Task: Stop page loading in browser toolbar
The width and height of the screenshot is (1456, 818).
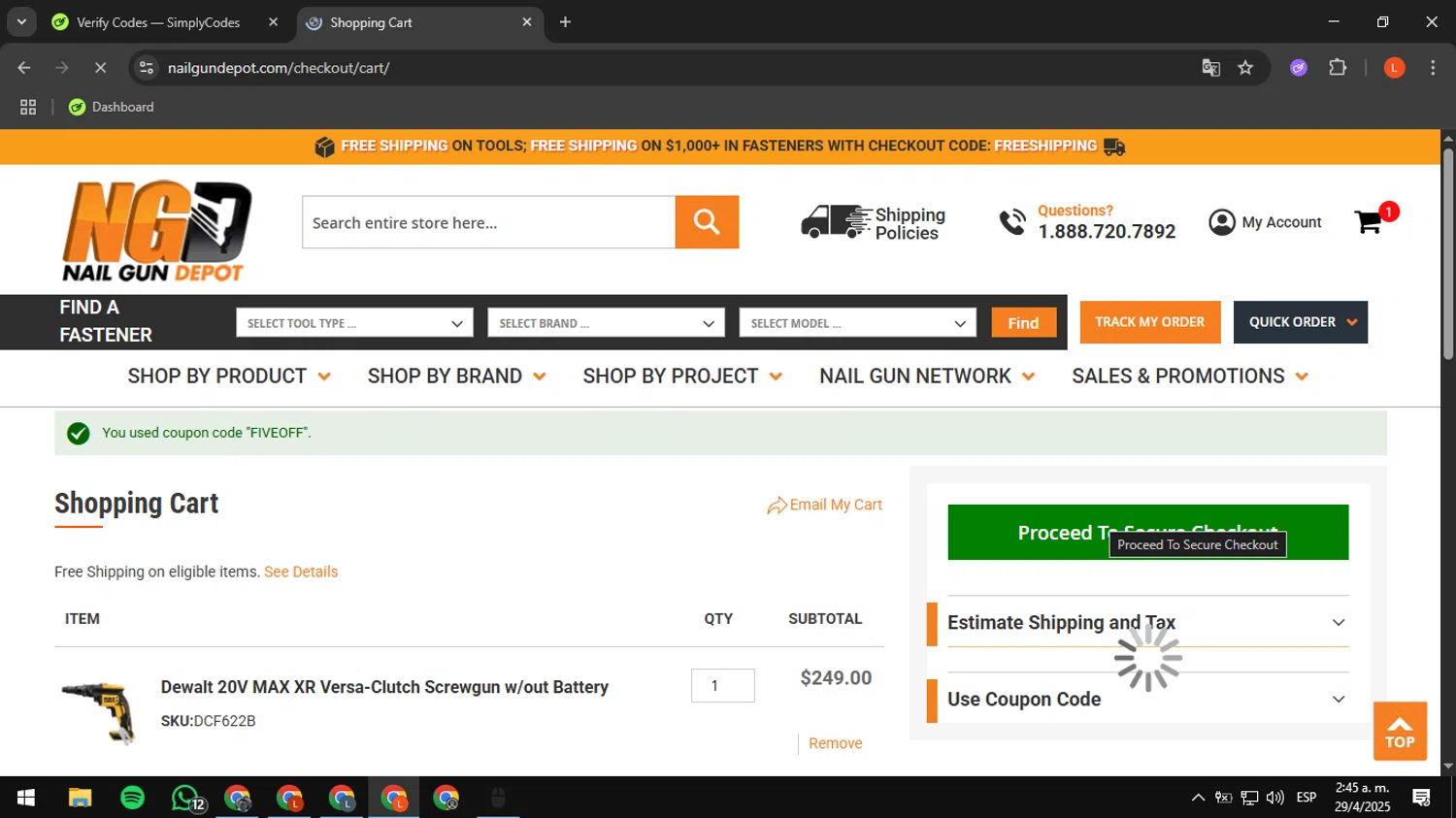Action: (100, 68)
